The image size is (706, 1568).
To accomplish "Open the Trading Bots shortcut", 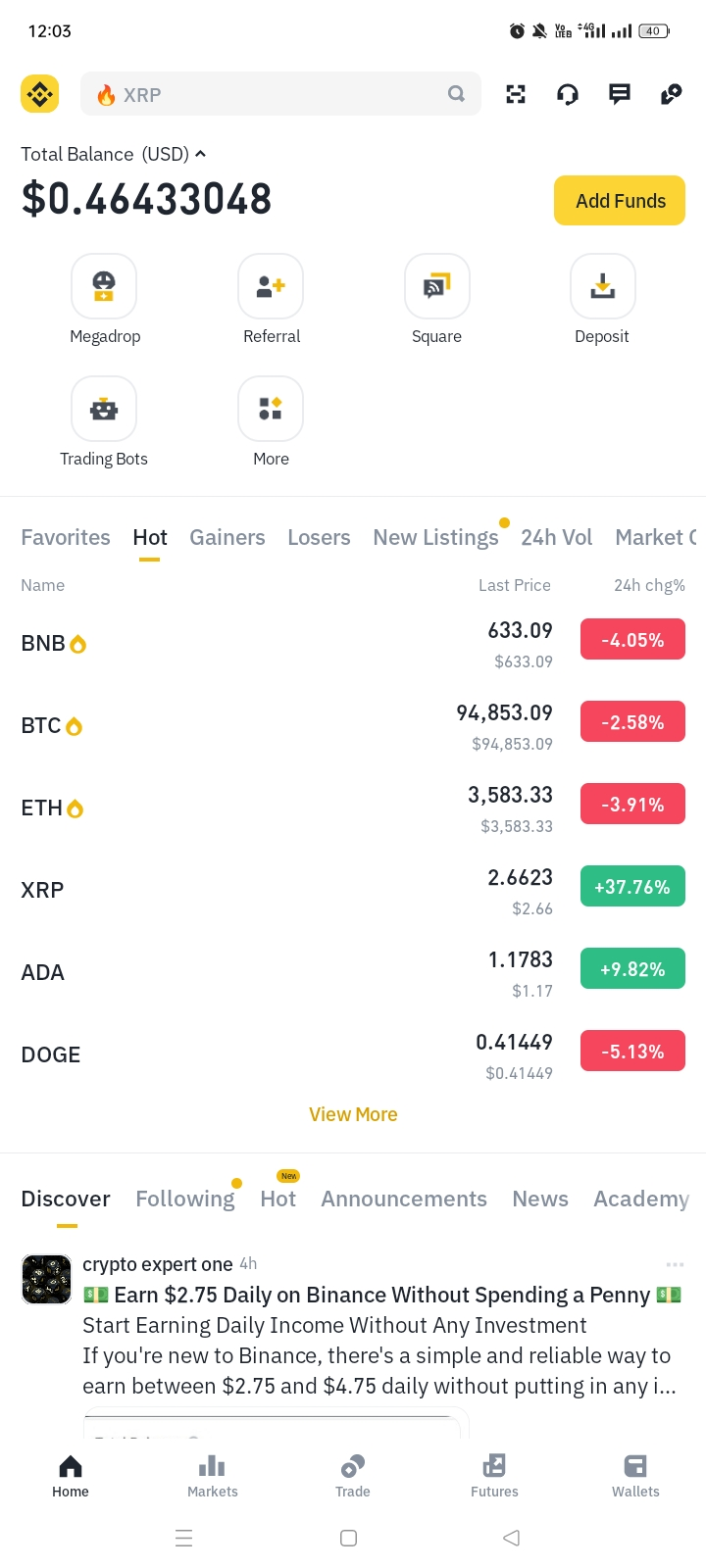I will (x=104, y=409).
